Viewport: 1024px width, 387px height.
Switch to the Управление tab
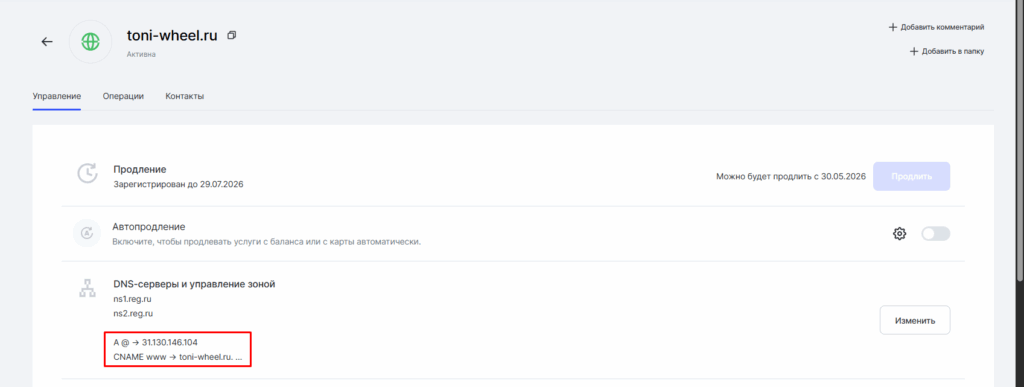(x=57, y=96)
